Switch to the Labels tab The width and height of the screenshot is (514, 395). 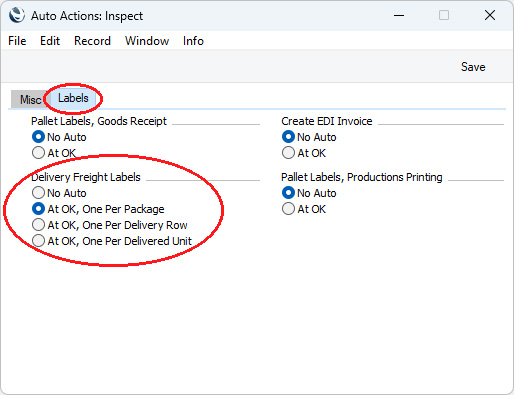73,98
